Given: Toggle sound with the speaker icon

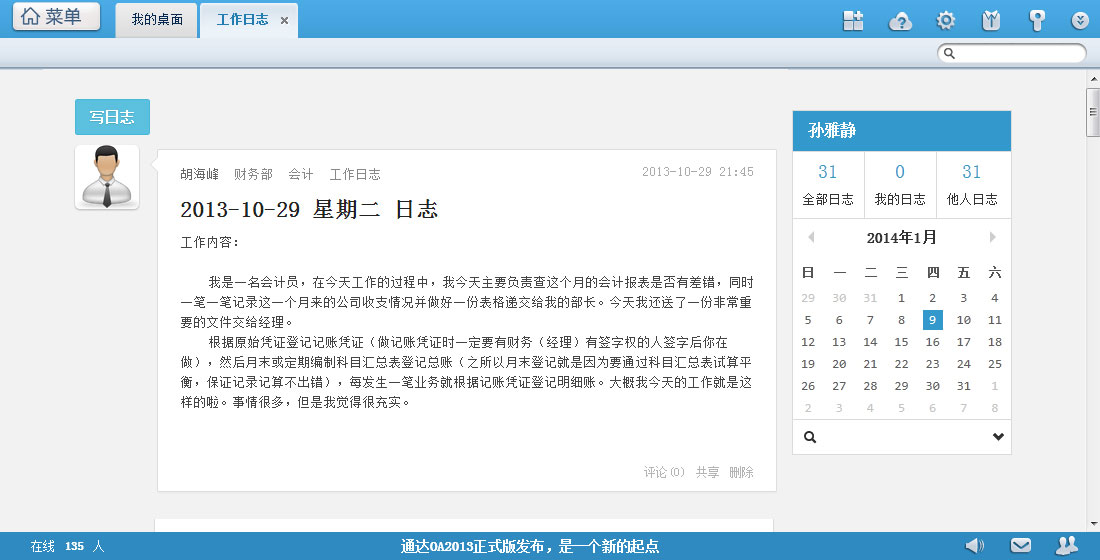Looking at the screenshot, I should click(x=973, y=545).
